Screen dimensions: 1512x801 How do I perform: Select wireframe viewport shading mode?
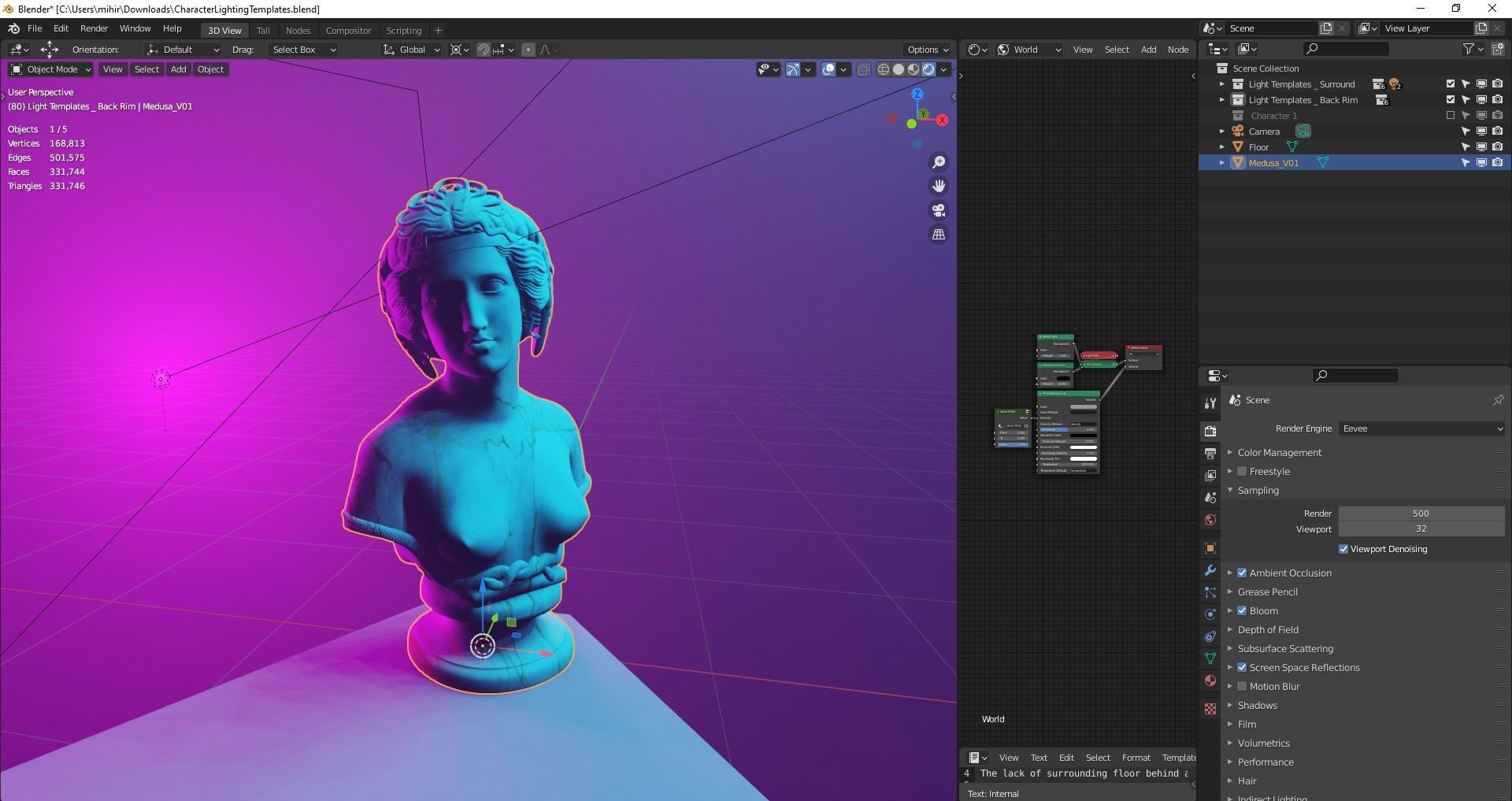(884, 69)
